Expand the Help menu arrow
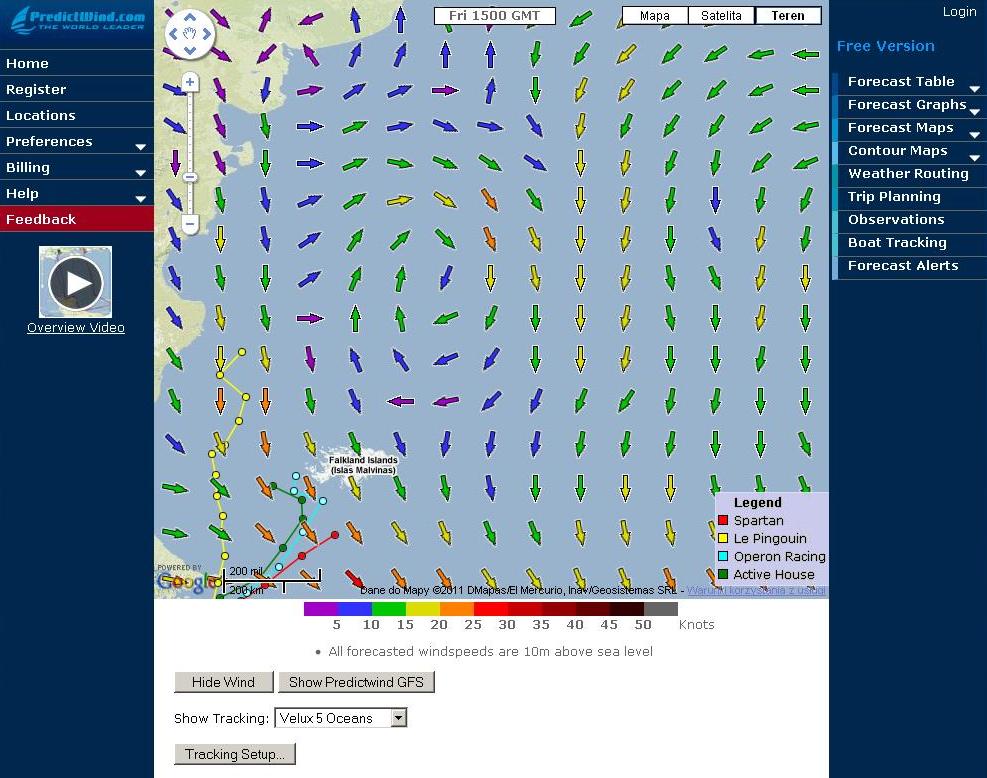 [x=141, y=198]
